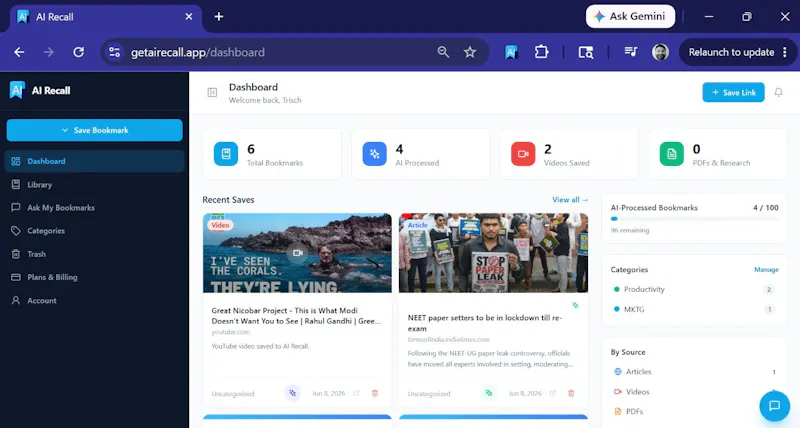Click the AI Processed sparkle icon
This screenshot has height=428, width=800.
tap(374, 154)
